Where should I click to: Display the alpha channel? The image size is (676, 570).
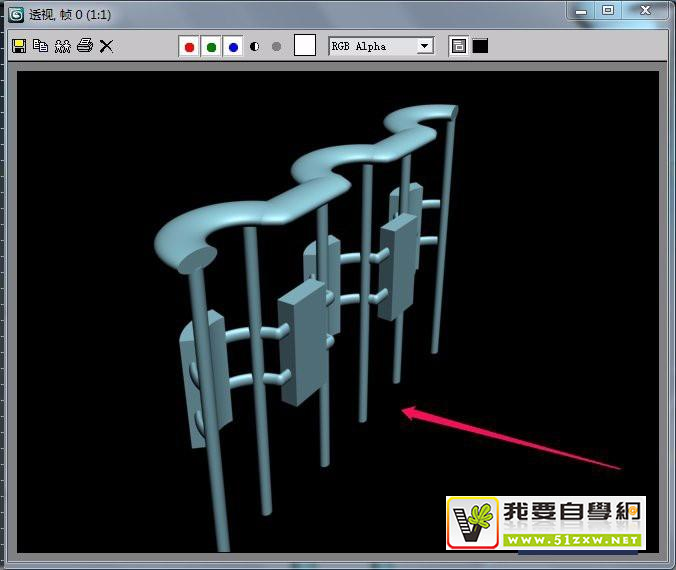(x=255, y=47)
